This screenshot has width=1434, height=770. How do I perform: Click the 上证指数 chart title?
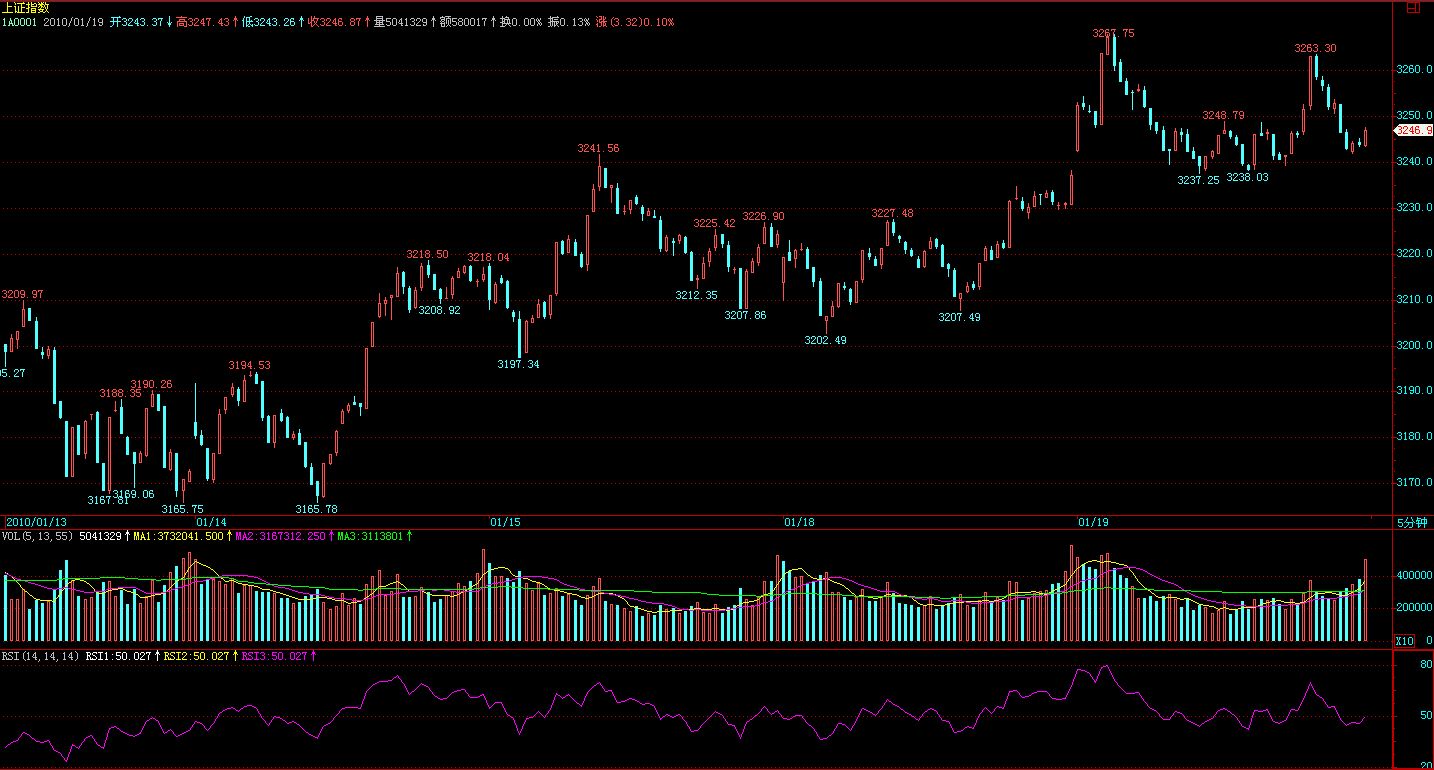tap(25, 7)
